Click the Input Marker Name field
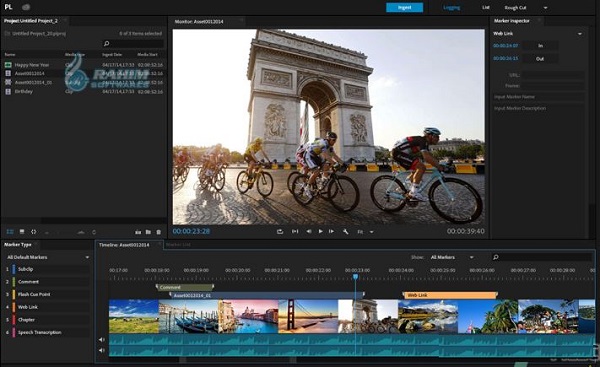The image size is (600, 367). click(x=538, y=97)
